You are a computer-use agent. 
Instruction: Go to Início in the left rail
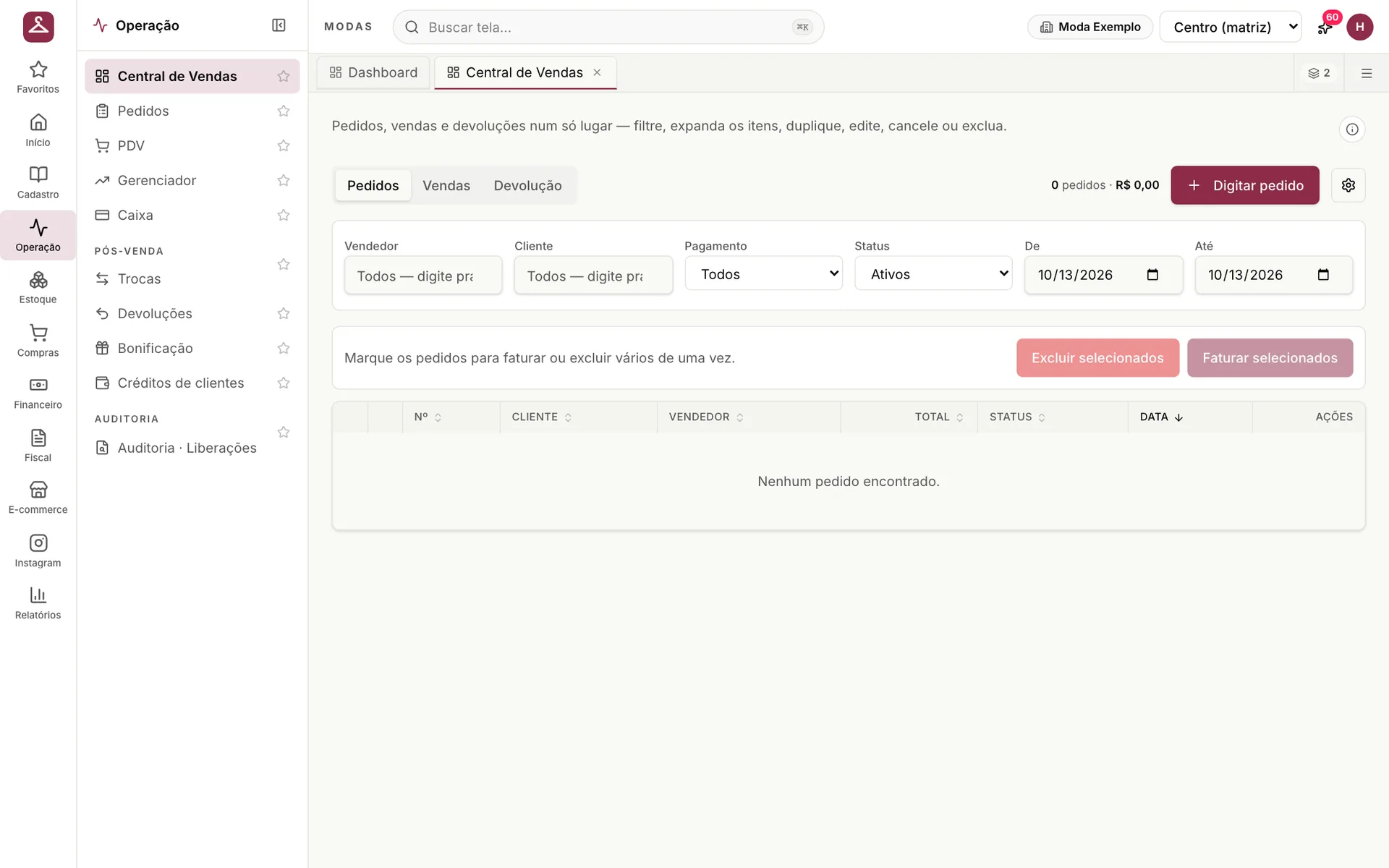[38, 130]
